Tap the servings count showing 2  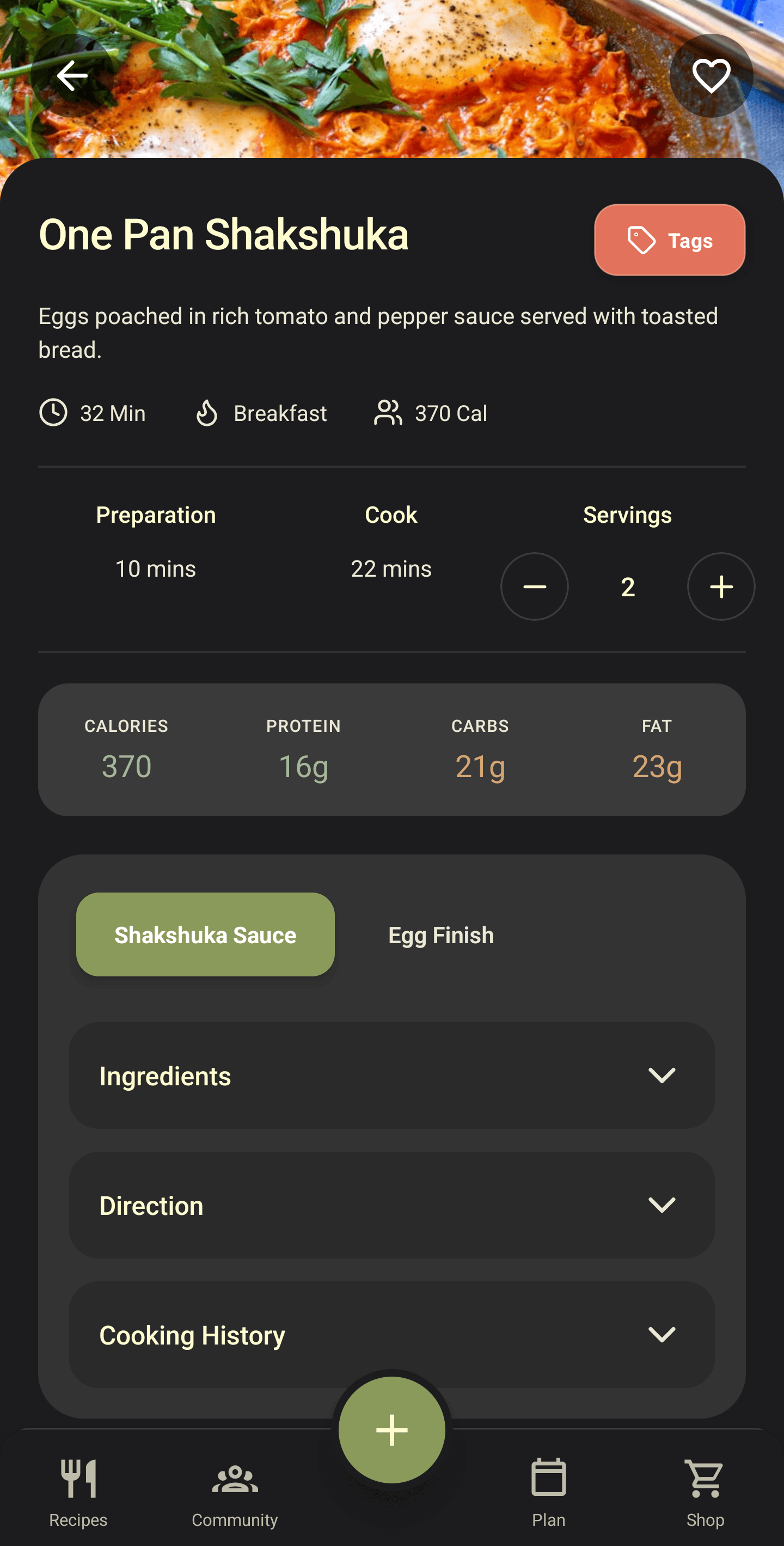point(627,586)
